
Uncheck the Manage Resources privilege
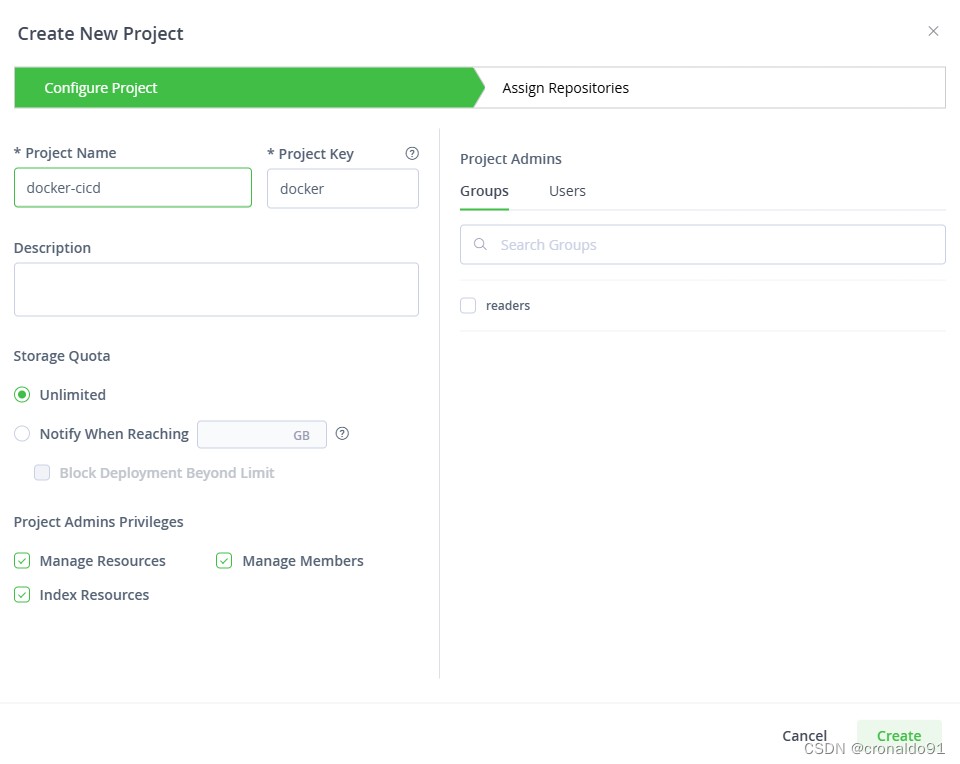22,561
